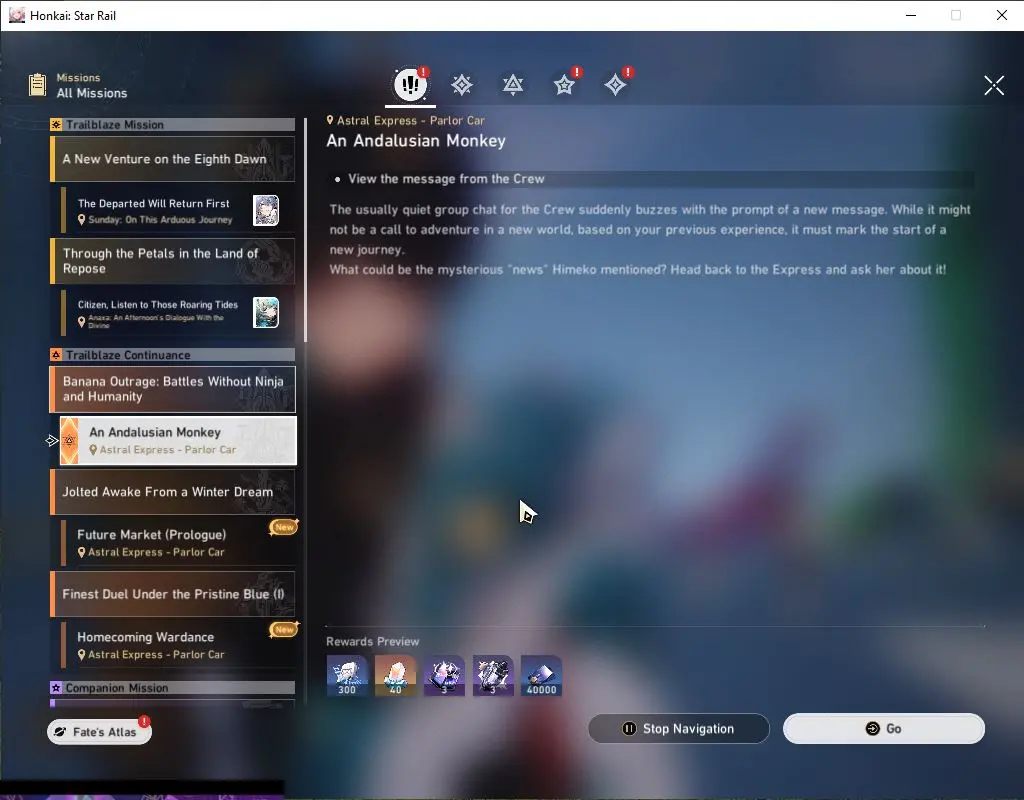
Task: Select the All Missions filter tab icon
Action: pos(409,86)
